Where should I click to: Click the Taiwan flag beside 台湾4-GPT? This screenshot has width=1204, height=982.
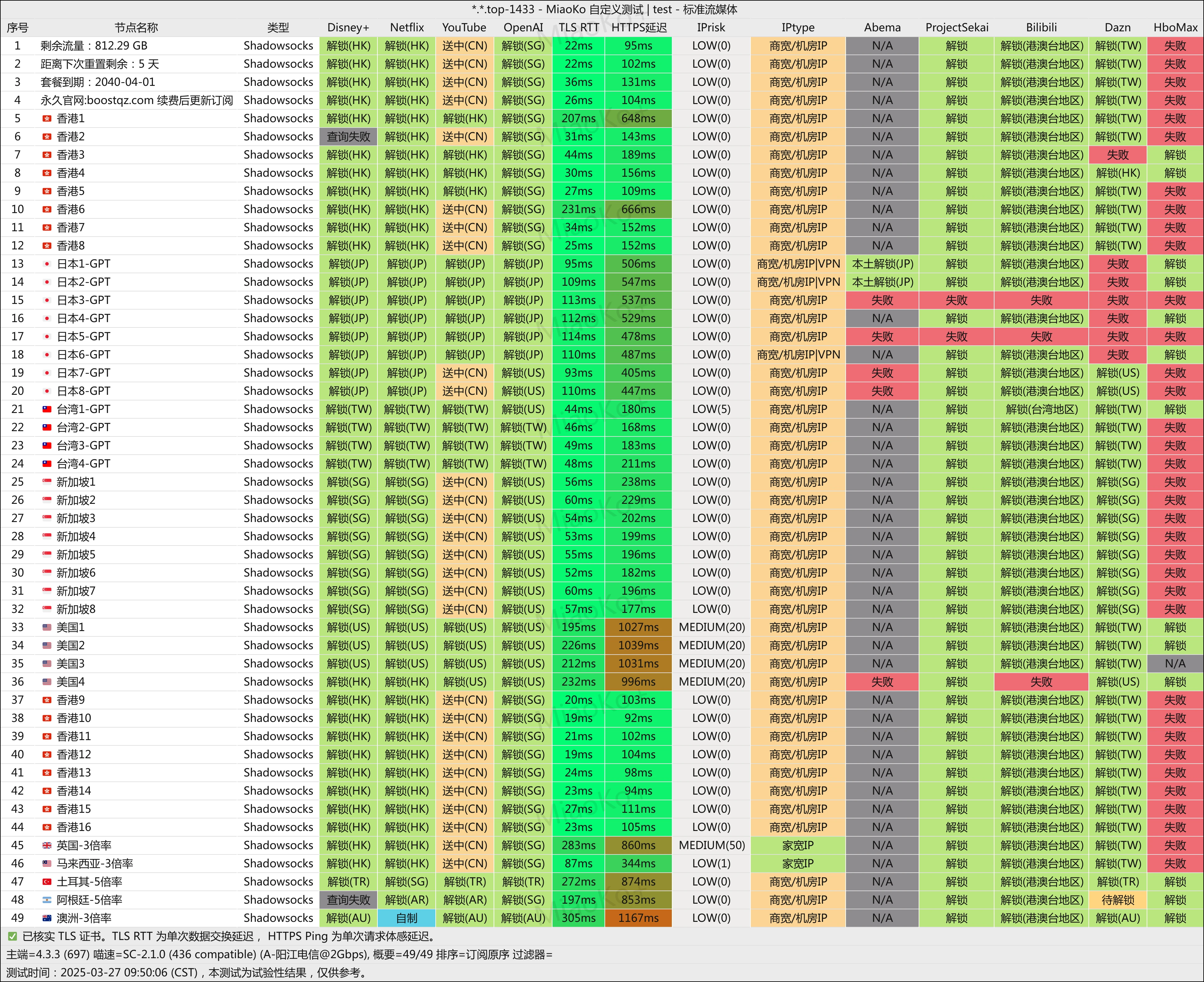(x=47, y=463)
